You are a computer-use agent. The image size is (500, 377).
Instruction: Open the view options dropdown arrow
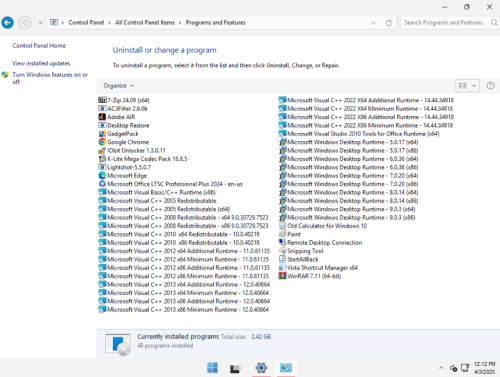tap(474, 86)
